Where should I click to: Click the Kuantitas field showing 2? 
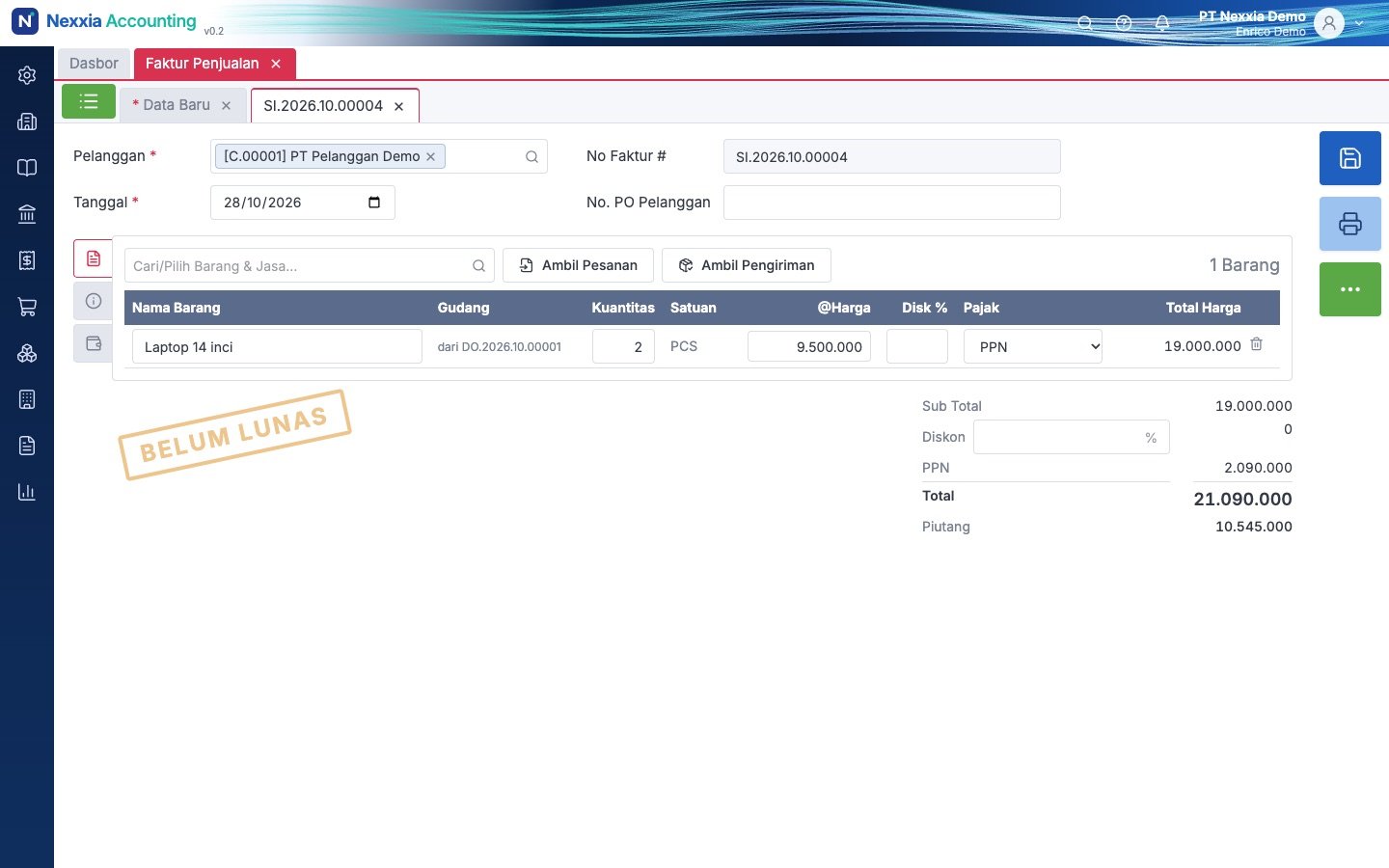tap(623, 347)
